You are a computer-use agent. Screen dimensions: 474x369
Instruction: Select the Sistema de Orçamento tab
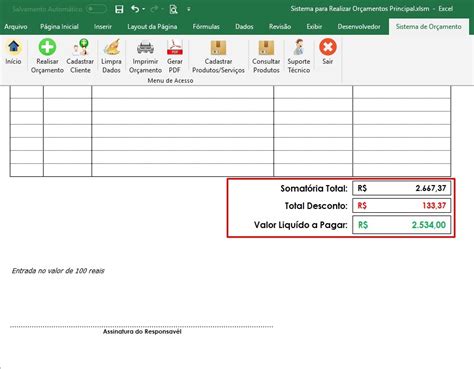pos(429,27)
